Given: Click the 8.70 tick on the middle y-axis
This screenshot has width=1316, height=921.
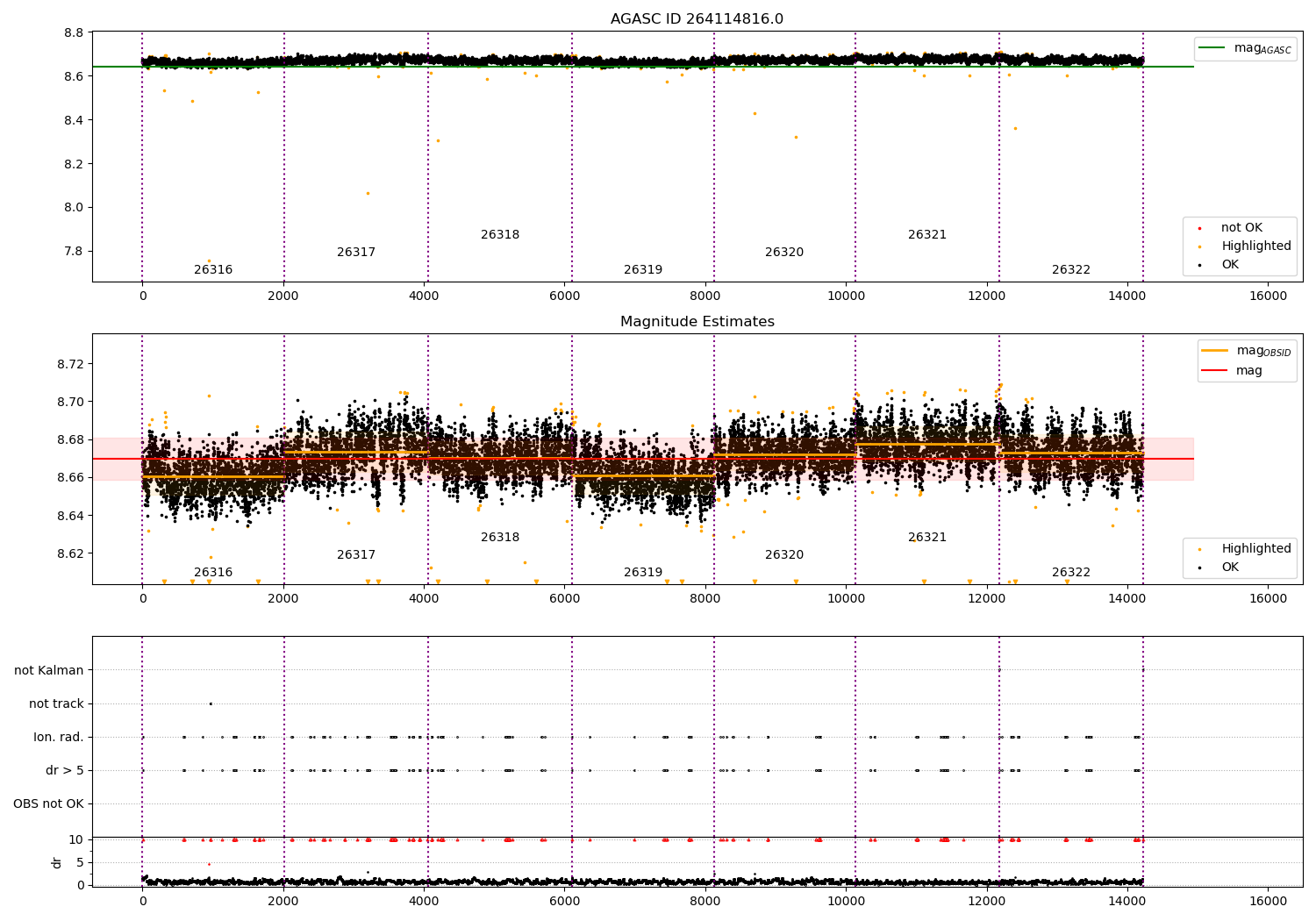Looking at the screenshot, I should pyautogui.click(x=71, y=403).
